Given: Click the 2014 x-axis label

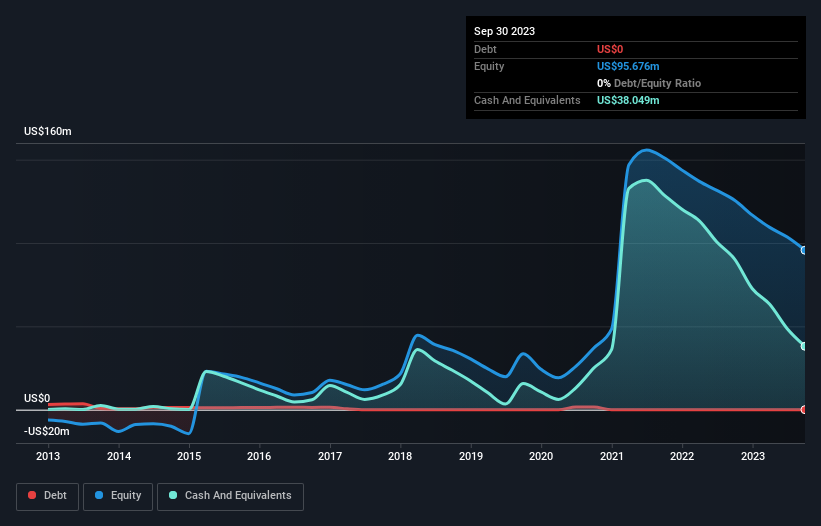Looking at the screenshot, I should coord(119,456).
